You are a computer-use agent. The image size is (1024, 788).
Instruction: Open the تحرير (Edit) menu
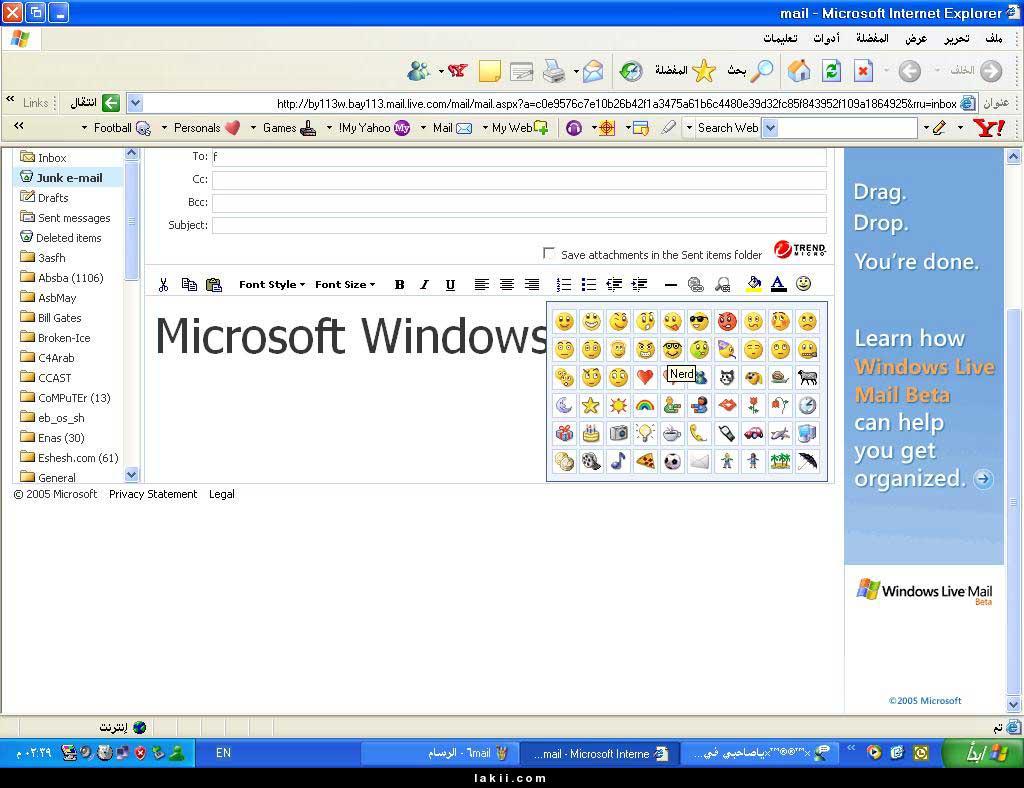coord(957,39)
